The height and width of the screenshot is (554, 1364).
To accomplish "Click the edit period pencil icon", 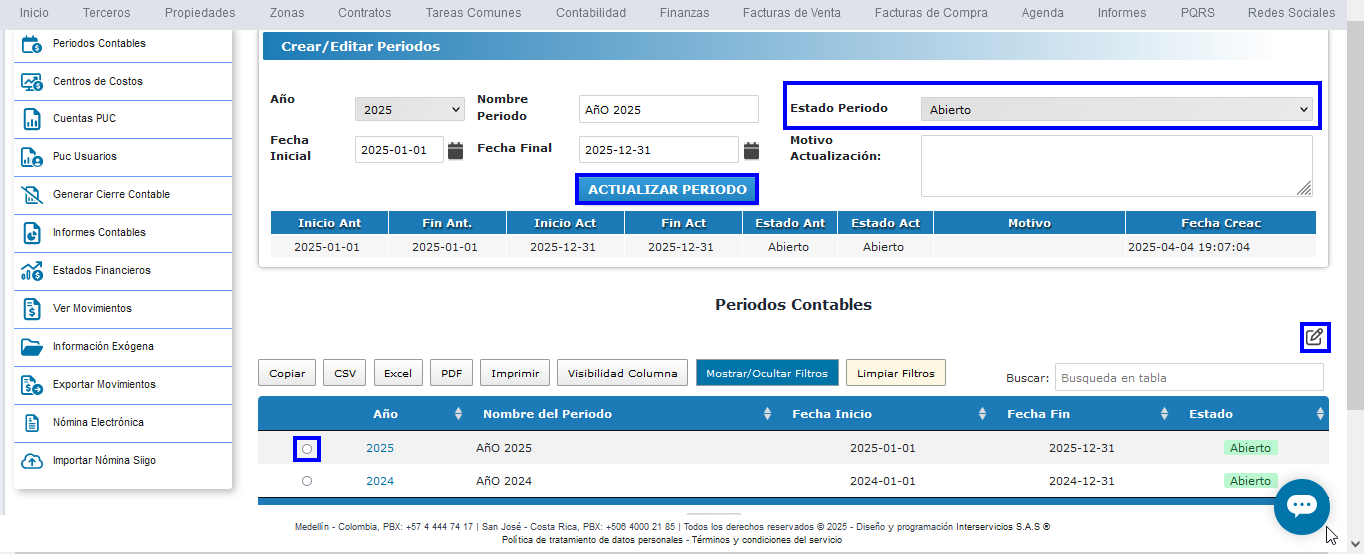I will click(x=1315, y=338).
